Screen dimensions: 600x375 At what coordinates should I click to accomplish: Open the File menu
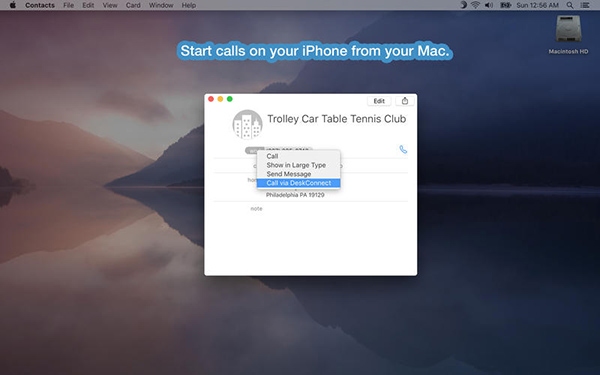point(68,5)
